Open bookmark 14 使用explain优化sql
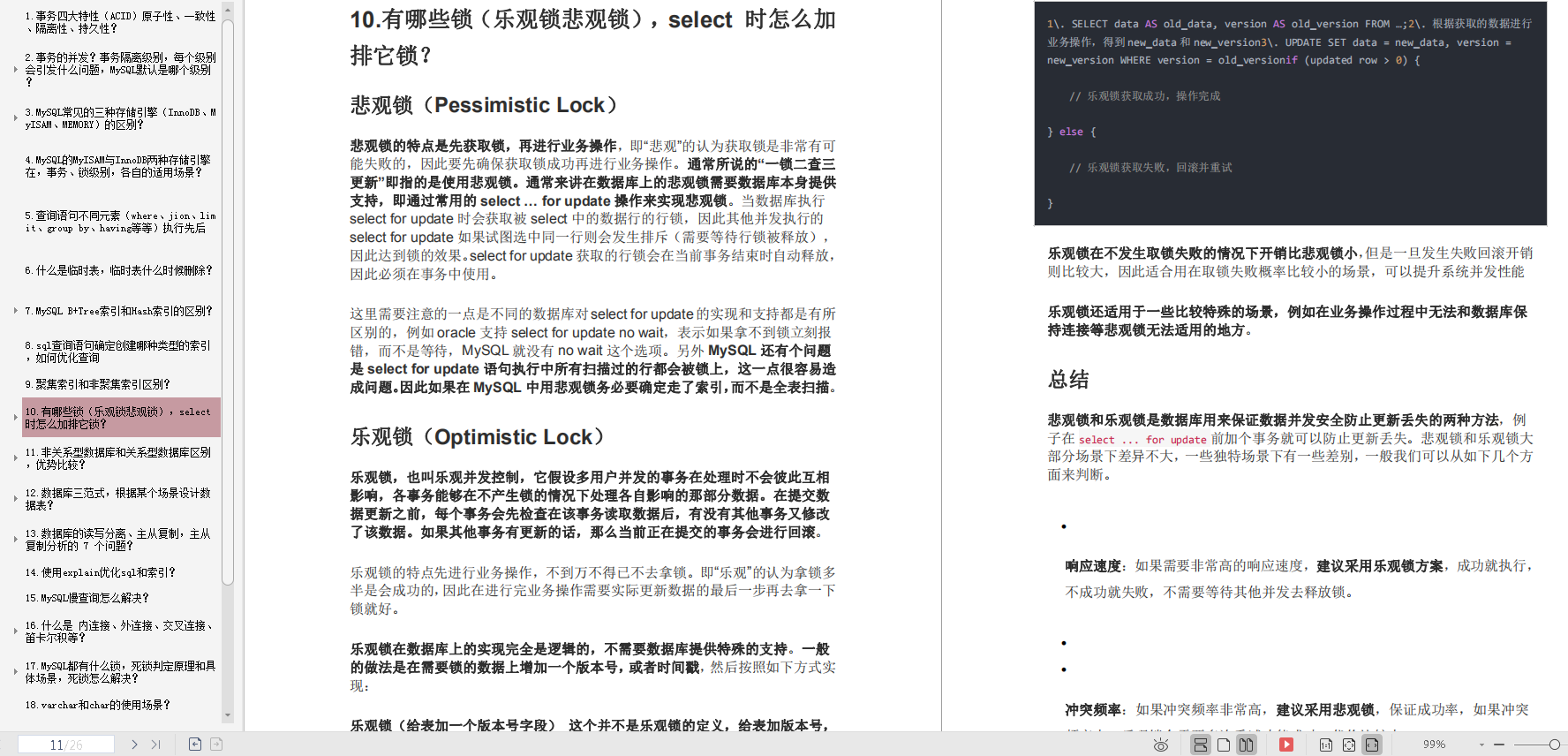 (x=100, y=572)
